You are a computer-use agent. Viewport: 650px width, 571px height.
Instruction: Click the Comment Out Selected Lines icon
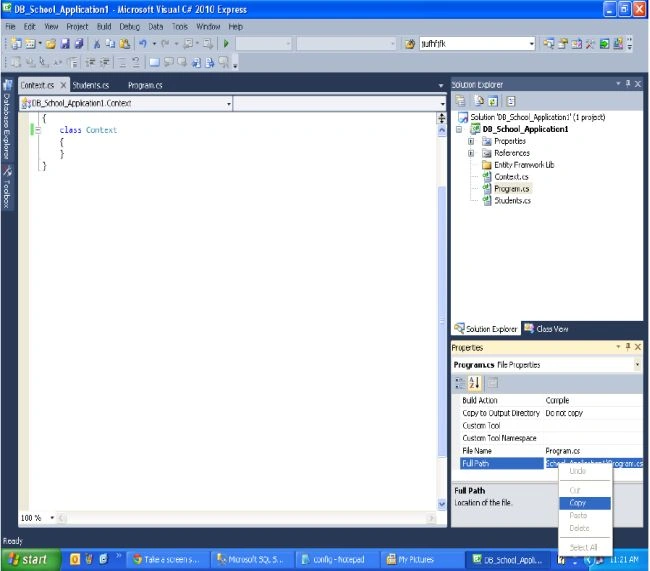pyautogui.click(x=122, y=63)
